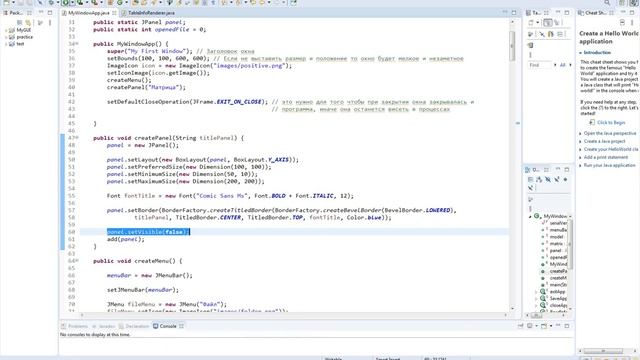Image resolution: width=640 pixels, height=360 pixels.
Task: Click the green Run button in the toolbar
Action: [x=65, y=3]
